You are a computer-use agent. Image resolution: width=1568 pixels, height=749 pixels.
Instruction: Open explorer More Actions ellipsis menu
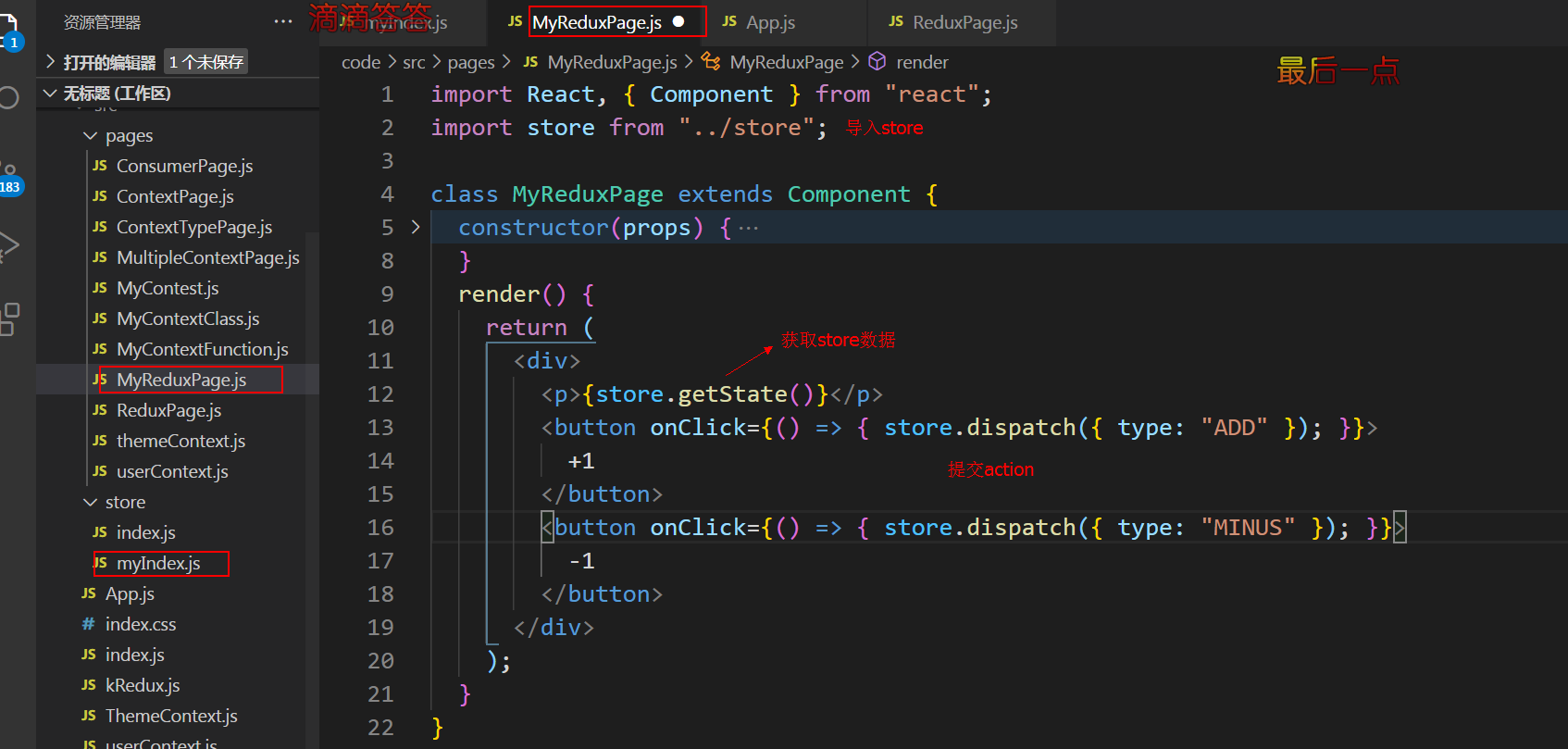tap(283, 21)
